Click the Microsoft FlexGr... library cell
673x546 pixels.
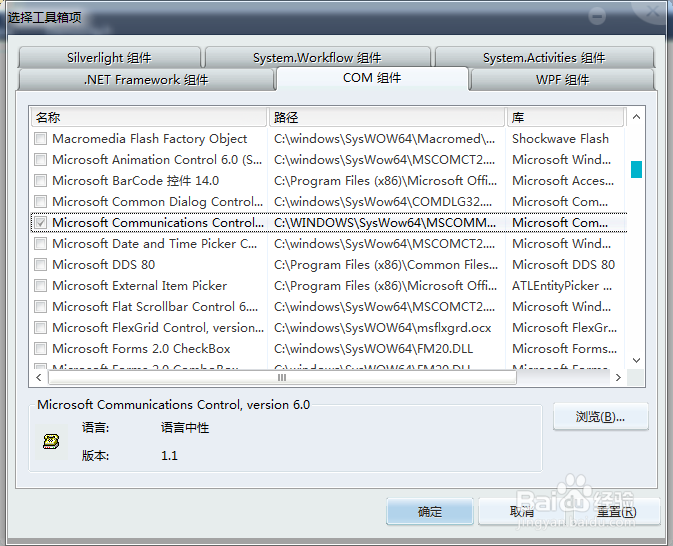(564, 328)
